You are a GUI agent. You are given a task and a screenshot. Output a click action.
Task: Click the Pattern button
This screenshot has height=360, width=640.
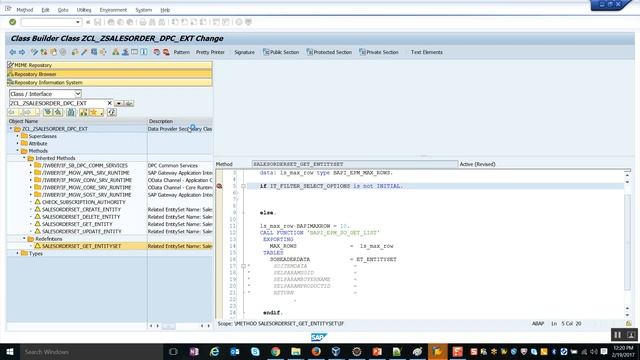point(182,52)
